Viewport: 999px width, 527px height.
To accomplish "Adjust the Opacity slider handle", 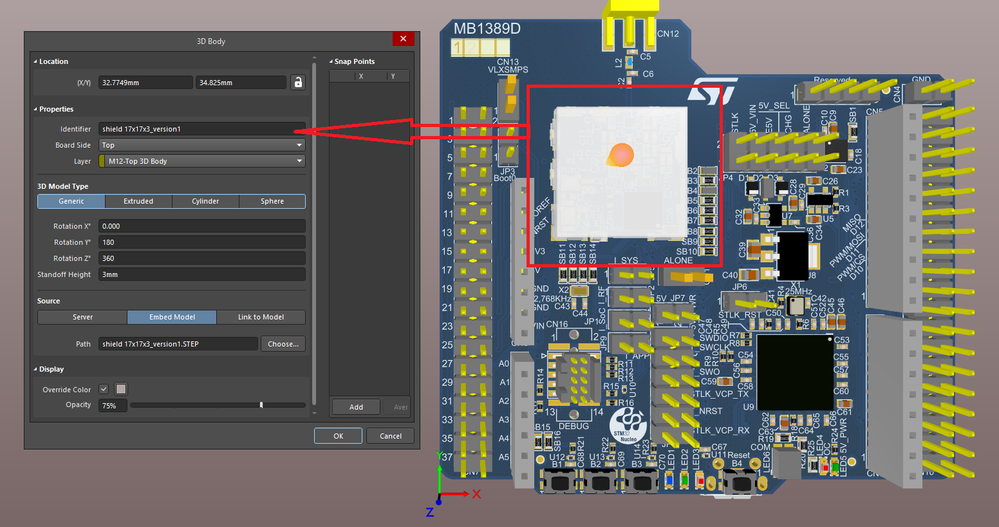I will coord(261,405).
